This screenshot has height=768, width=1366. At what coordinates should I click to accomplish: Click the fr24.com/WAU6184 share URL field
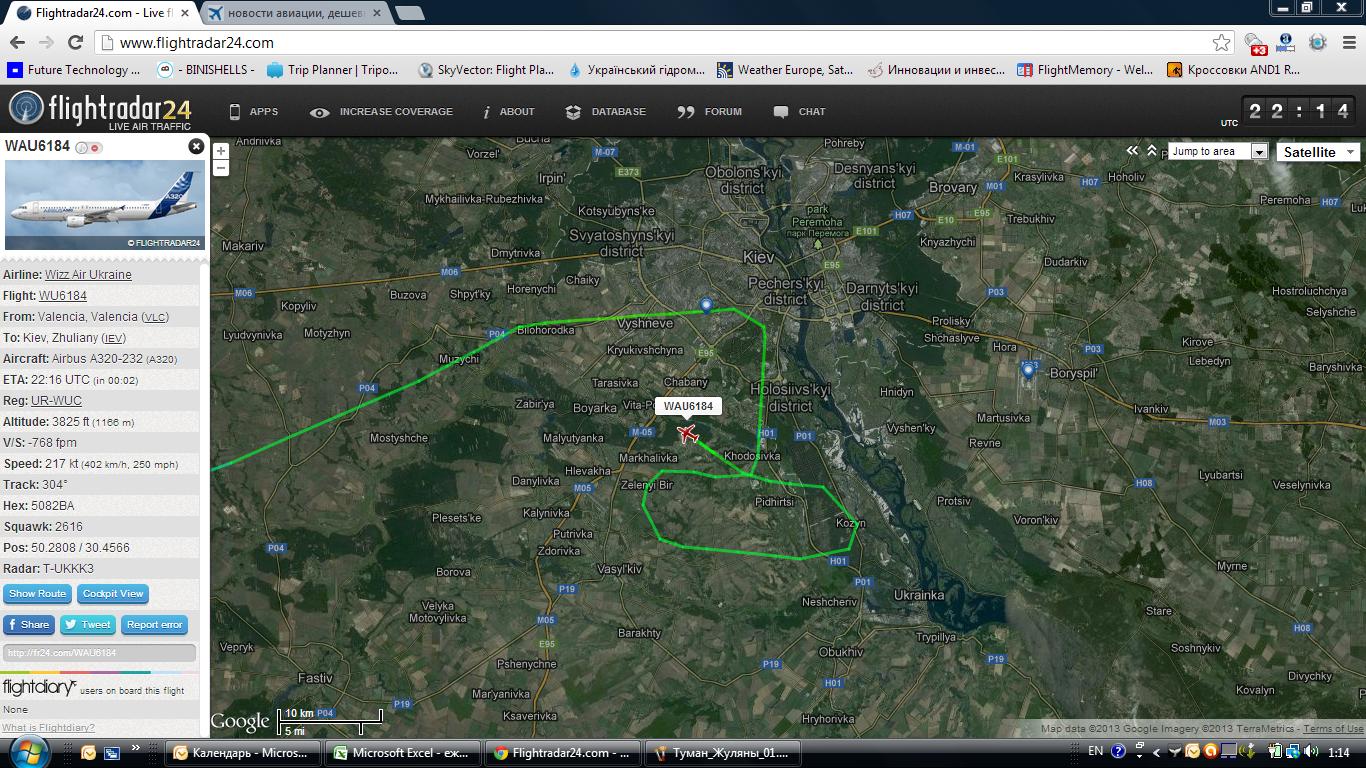(99, 653)
